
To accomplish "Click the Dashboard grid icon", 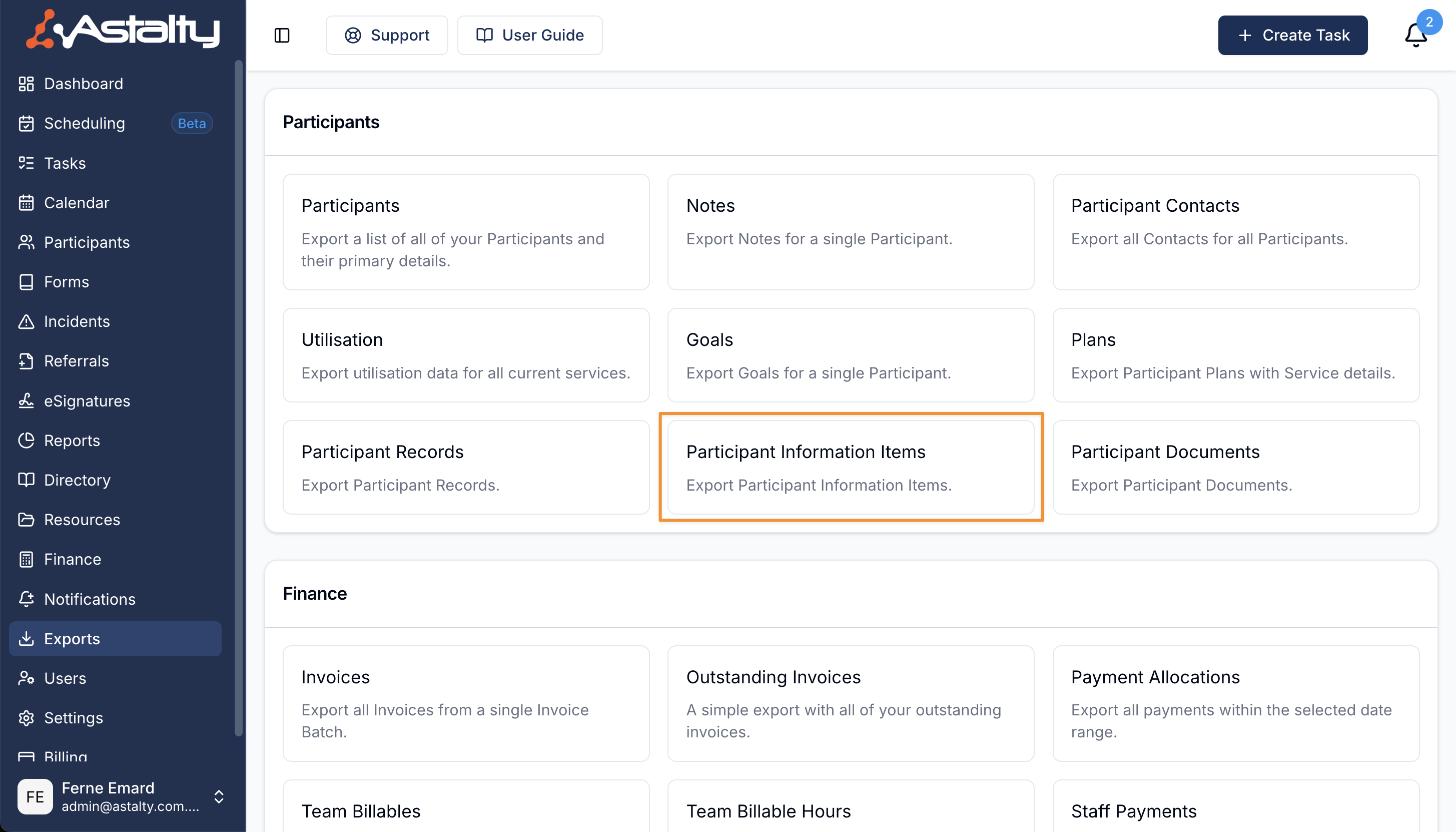I will pyautogui.click(x=26, y=84).
